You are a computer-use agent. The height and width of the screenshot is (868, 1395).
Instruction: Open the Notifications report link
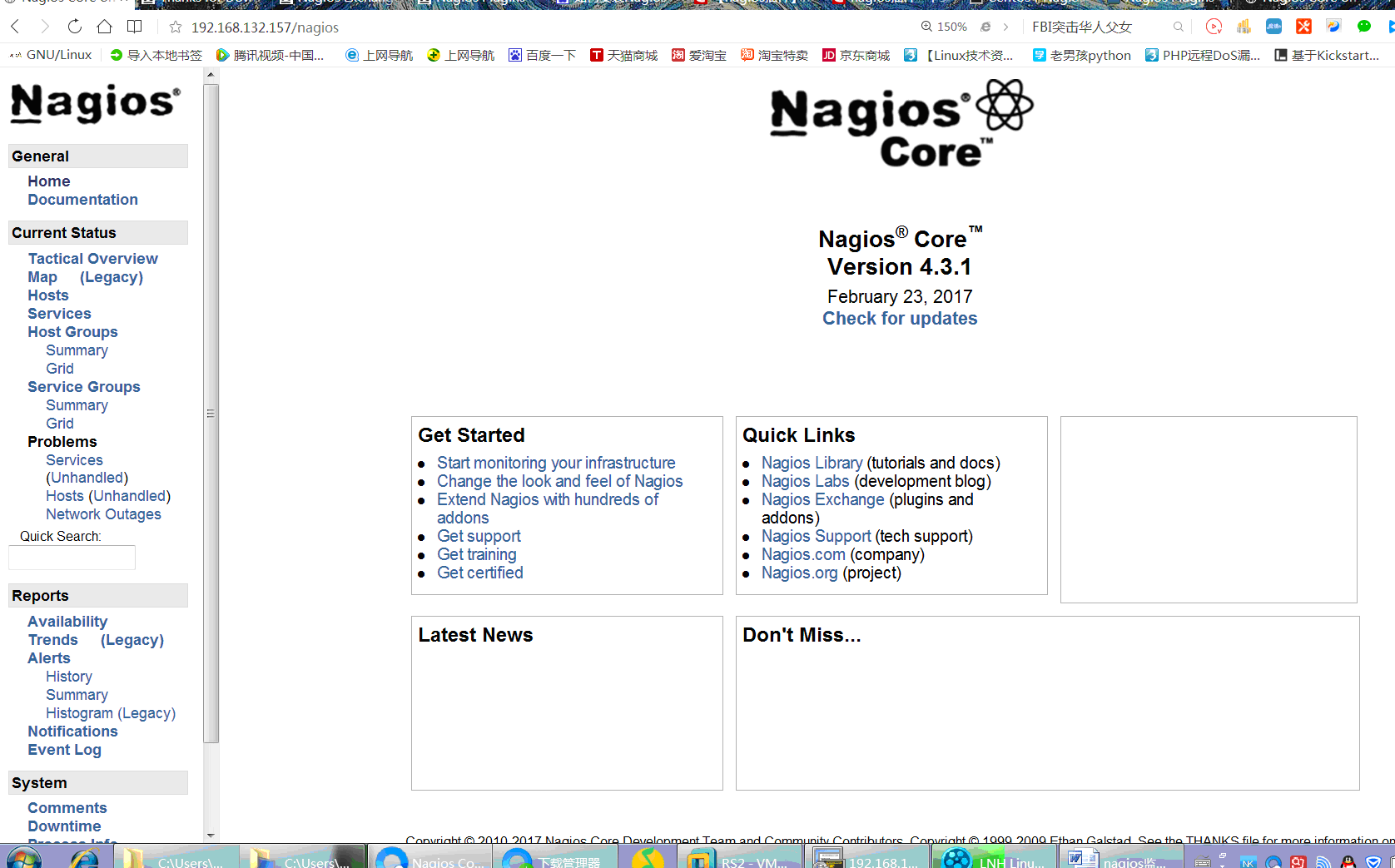pyautogui.click(x=72, y=732)
